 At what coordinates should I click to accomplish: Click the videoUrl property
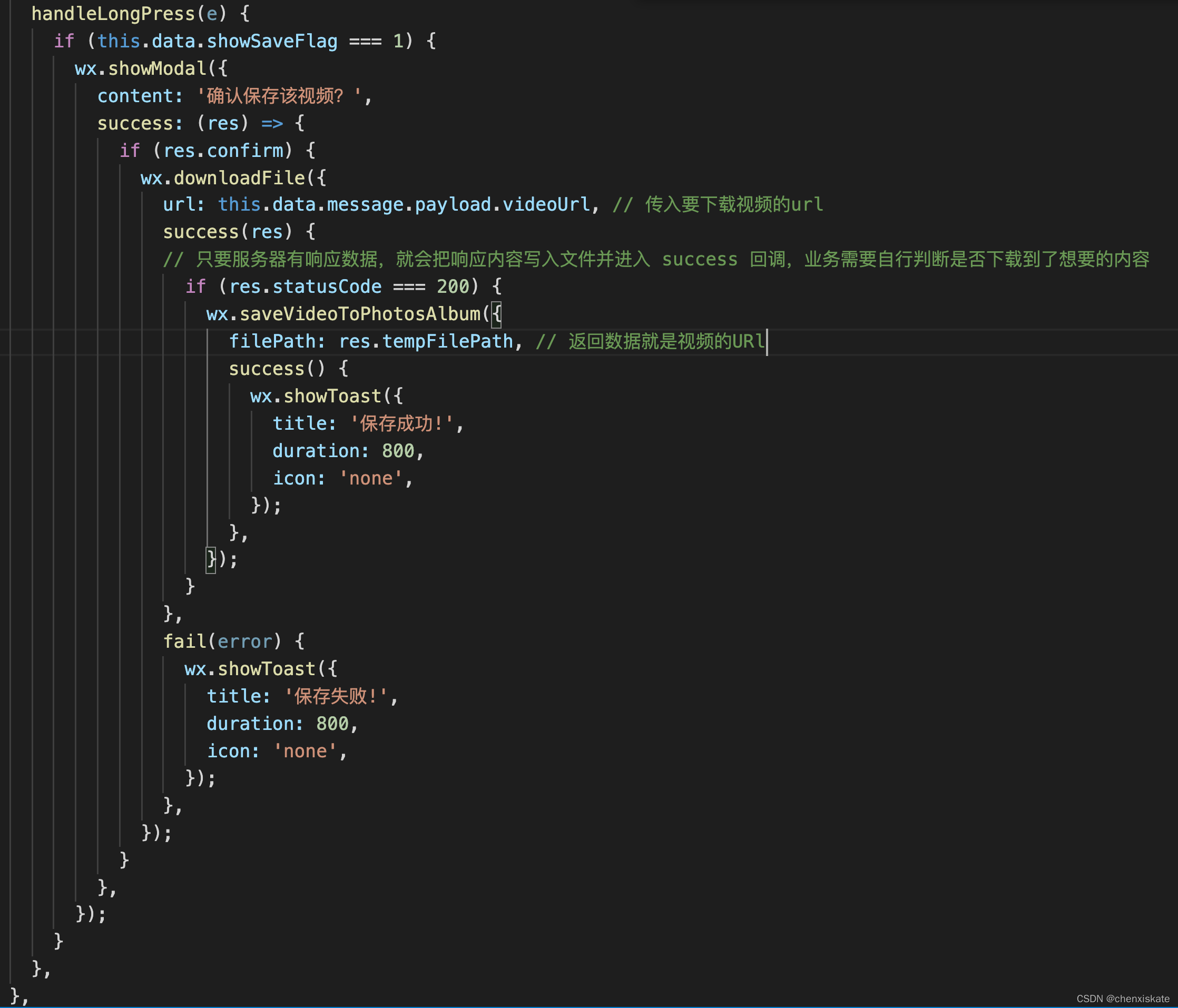coord(546,204)
